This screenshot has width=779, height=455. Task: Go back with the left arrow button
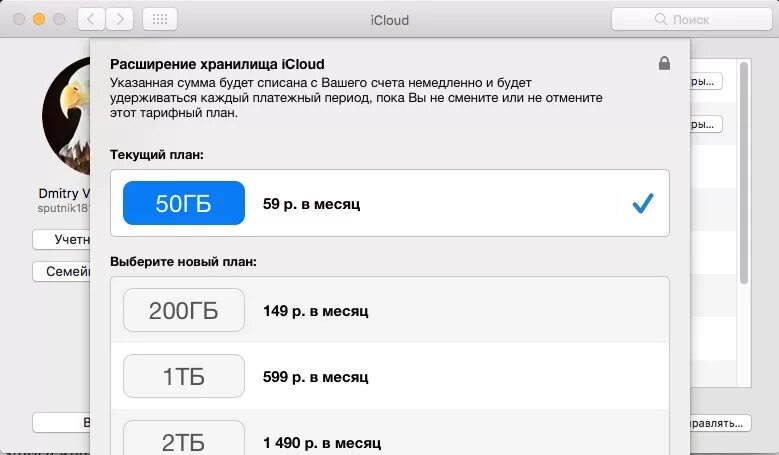(x=91, y=19)
